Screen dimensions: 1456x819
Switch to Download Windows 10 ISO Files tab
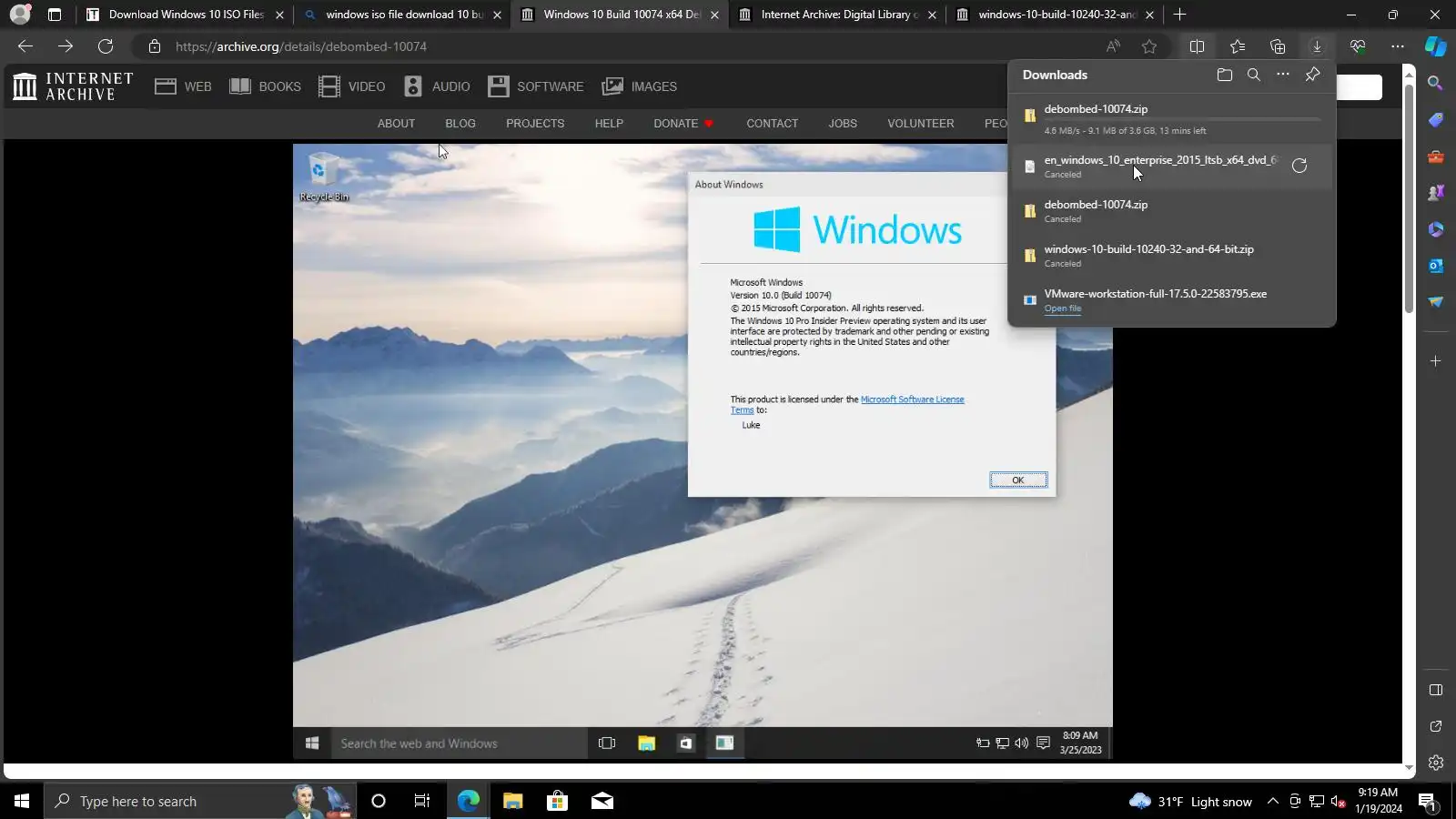186,15
